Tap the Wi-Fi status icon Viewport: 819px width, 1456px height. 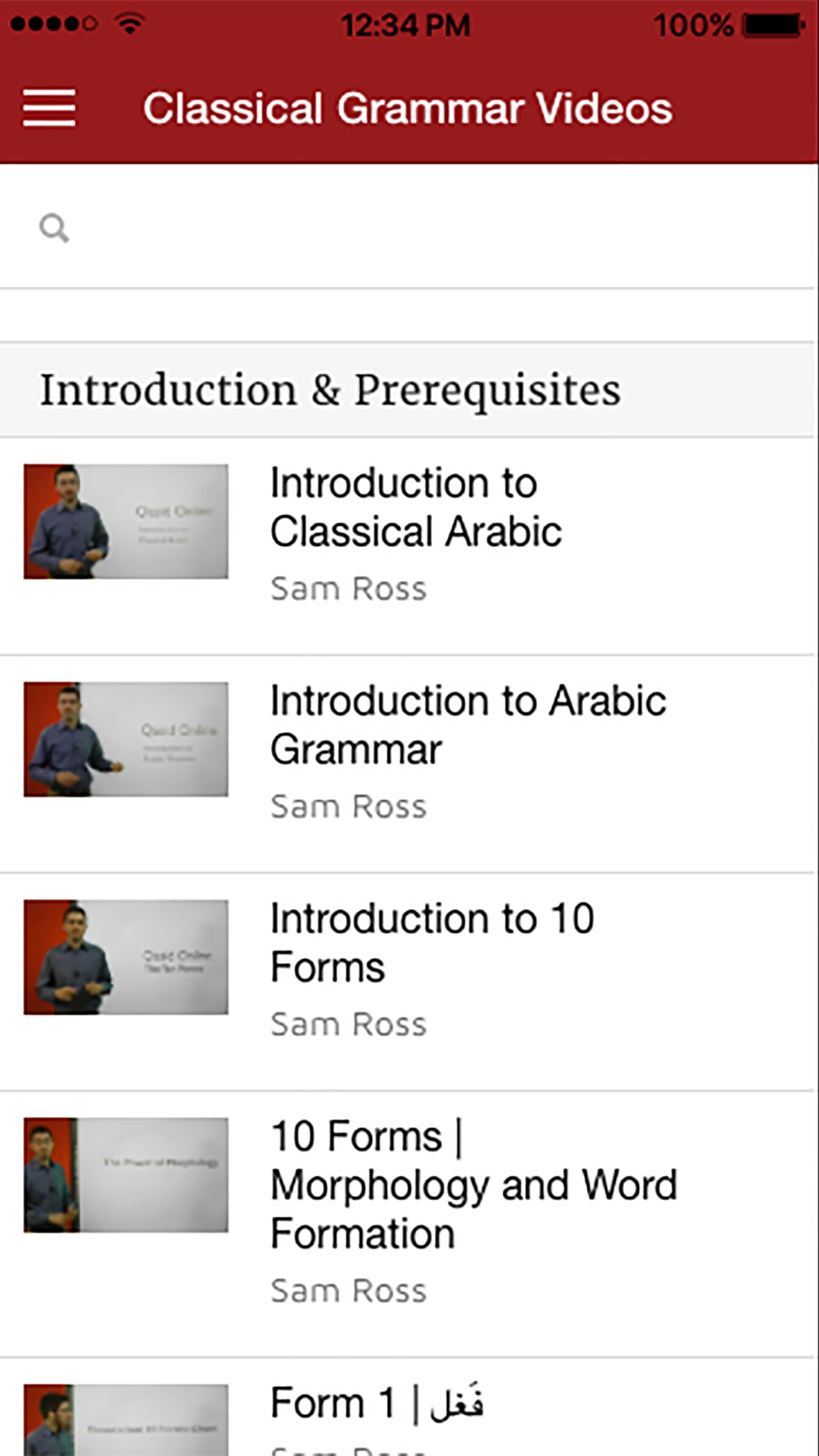point(129,24)
